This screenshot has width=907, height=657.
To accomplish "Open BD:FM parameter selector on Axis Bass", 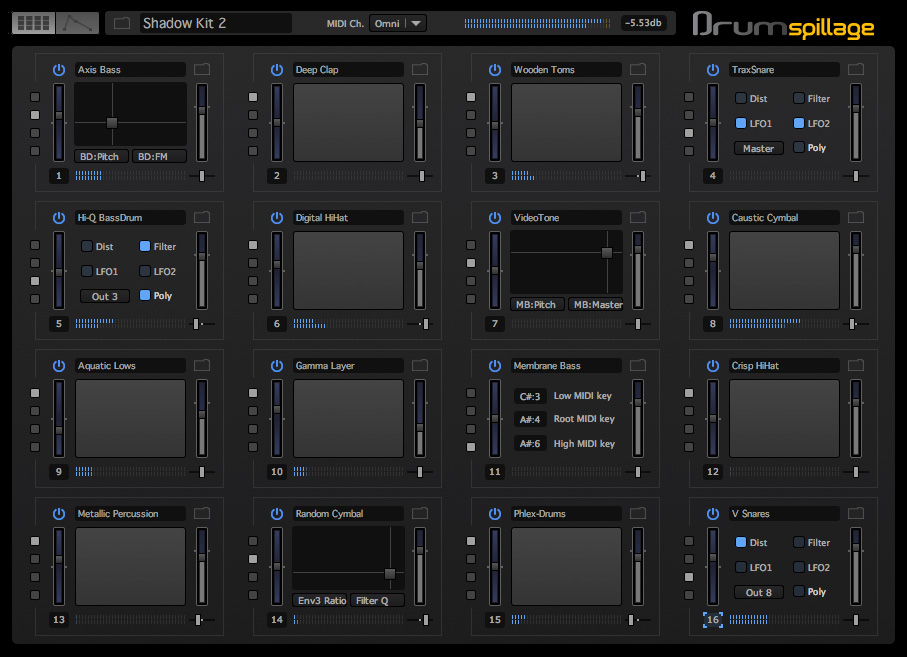I will point(159,157).
